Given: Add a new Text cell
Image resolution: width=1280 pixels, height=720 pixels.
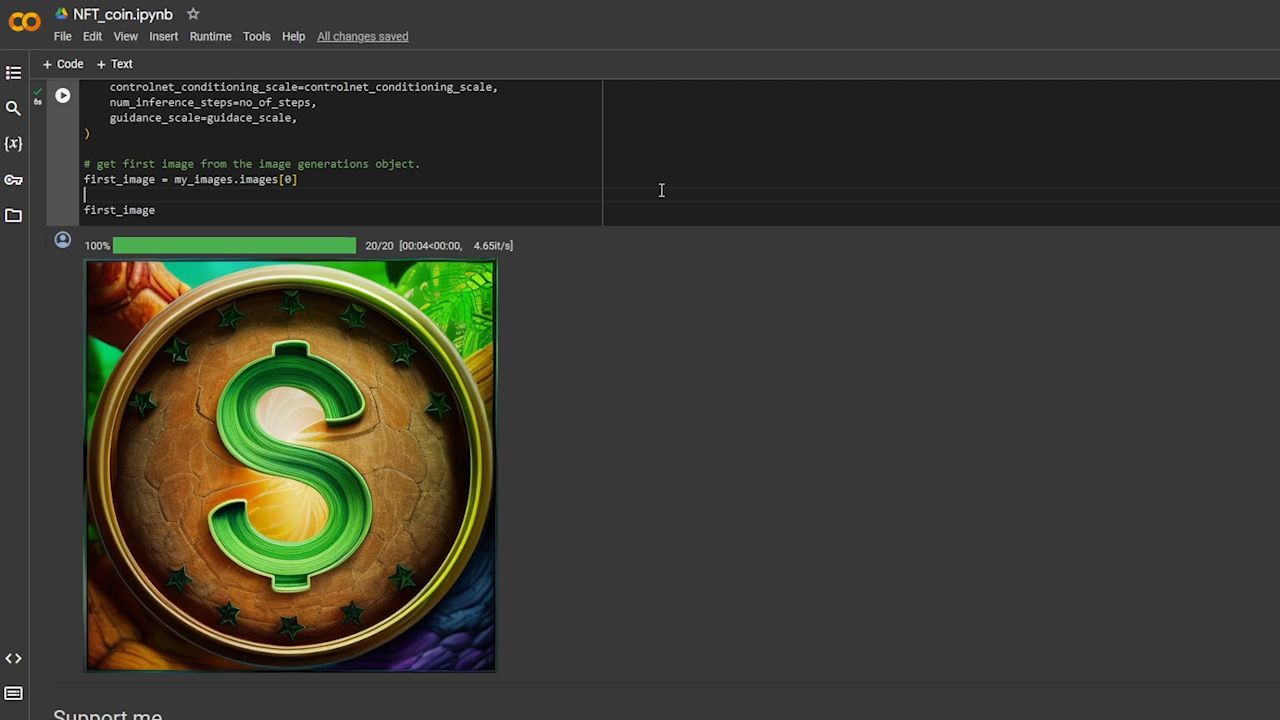Looking at the screenshot, I should point(115,64).
